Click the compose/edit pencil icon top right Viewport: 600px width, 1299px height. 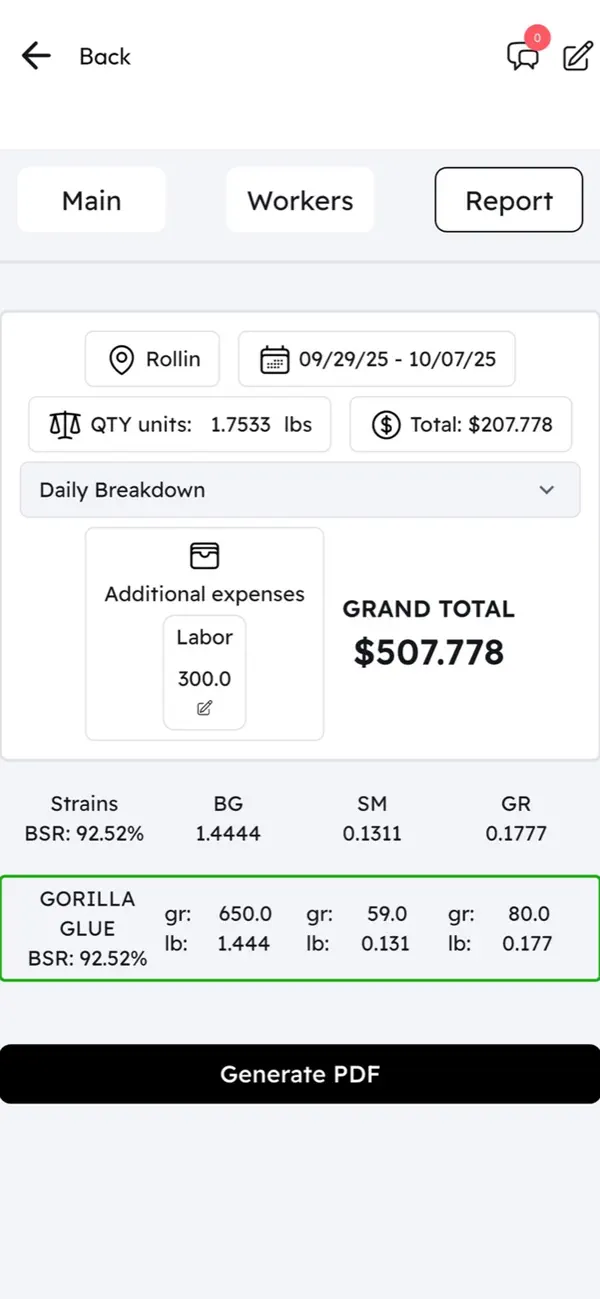click(578, 56)
